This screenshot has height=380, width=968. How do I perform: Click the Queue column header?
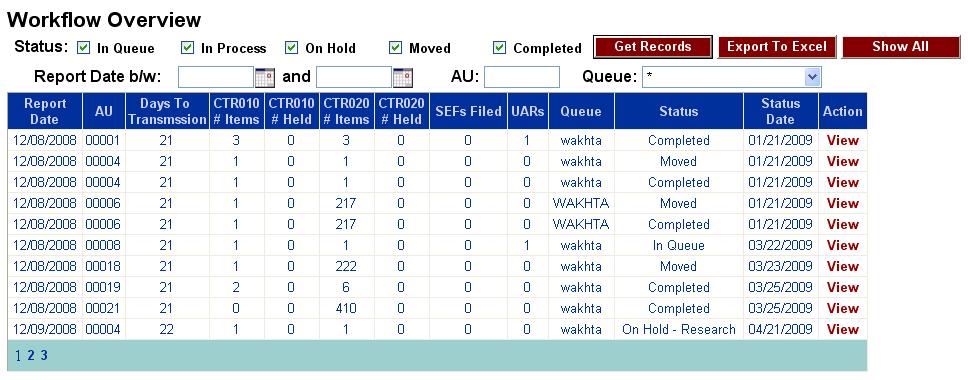[x=581, y=112]
